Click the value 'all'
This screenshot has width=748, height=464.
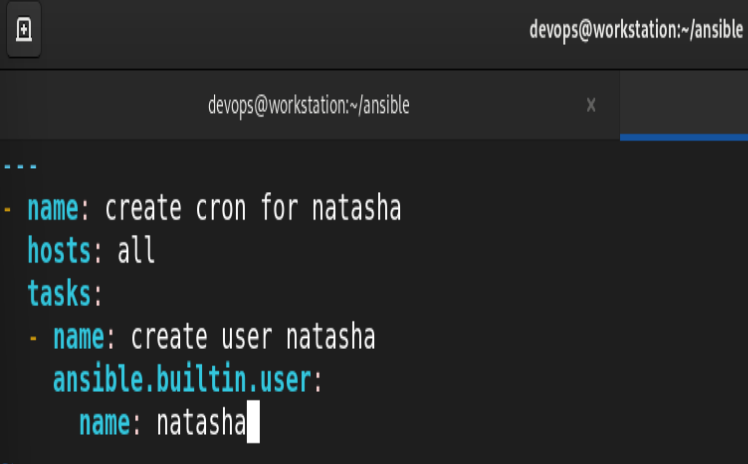(136, 249)
